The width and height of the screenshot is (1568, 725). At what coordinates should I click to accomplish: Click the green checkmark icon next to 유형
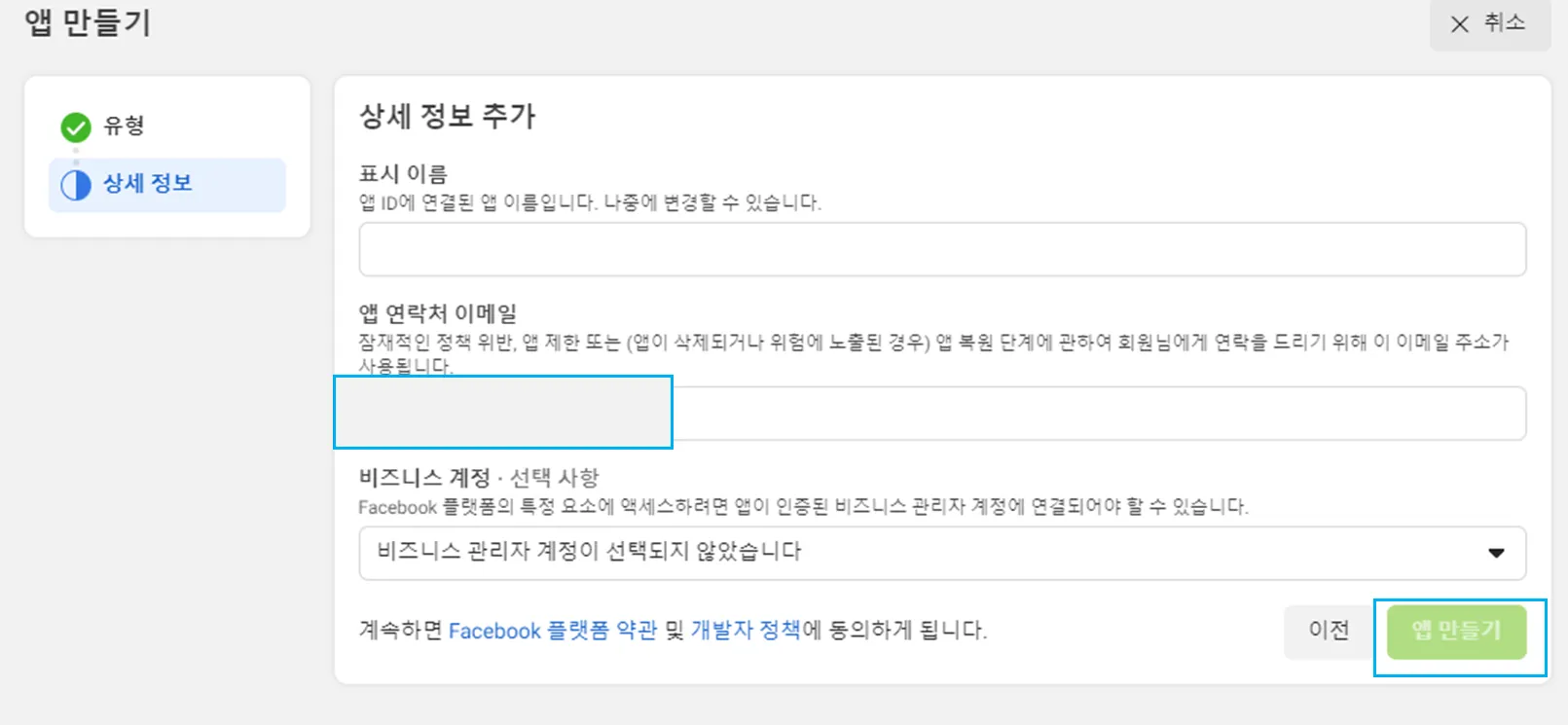76,127
